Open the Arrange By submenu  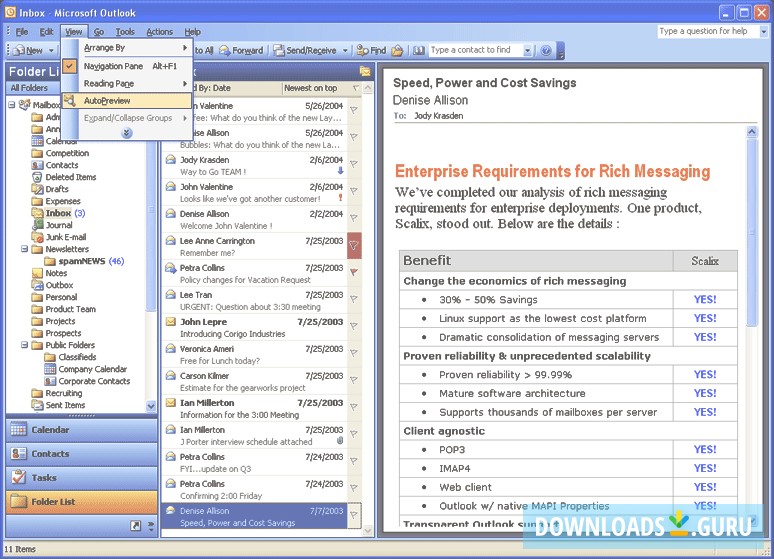127,48
